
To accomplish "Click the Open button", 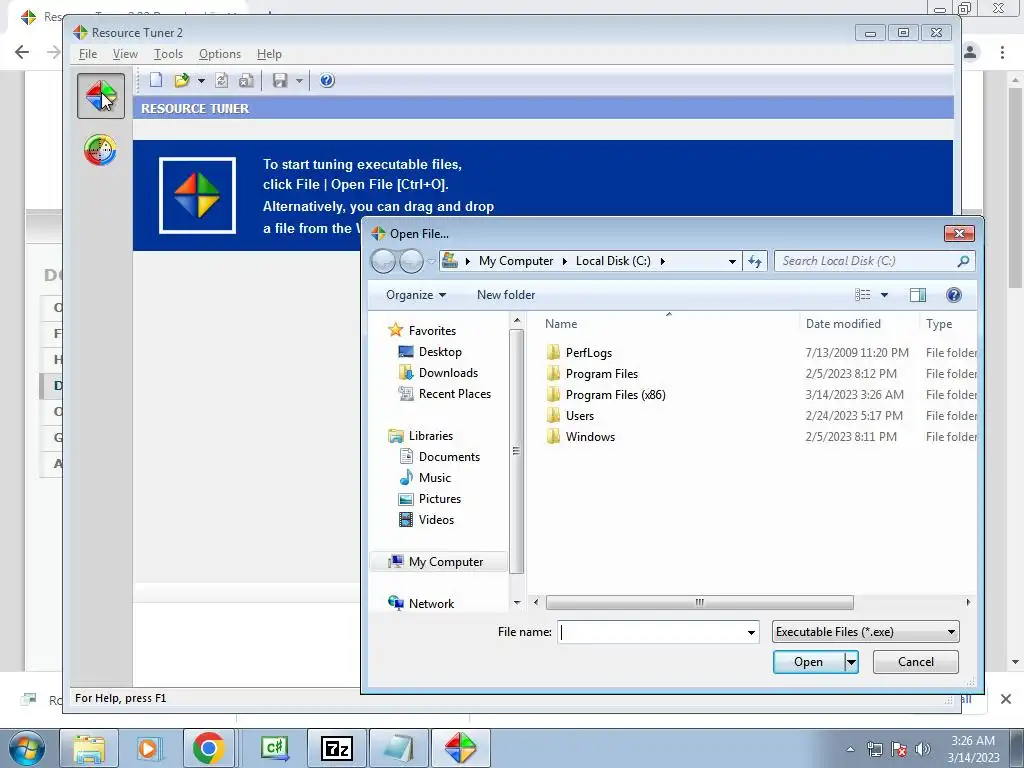I will [x=808, y=662].
